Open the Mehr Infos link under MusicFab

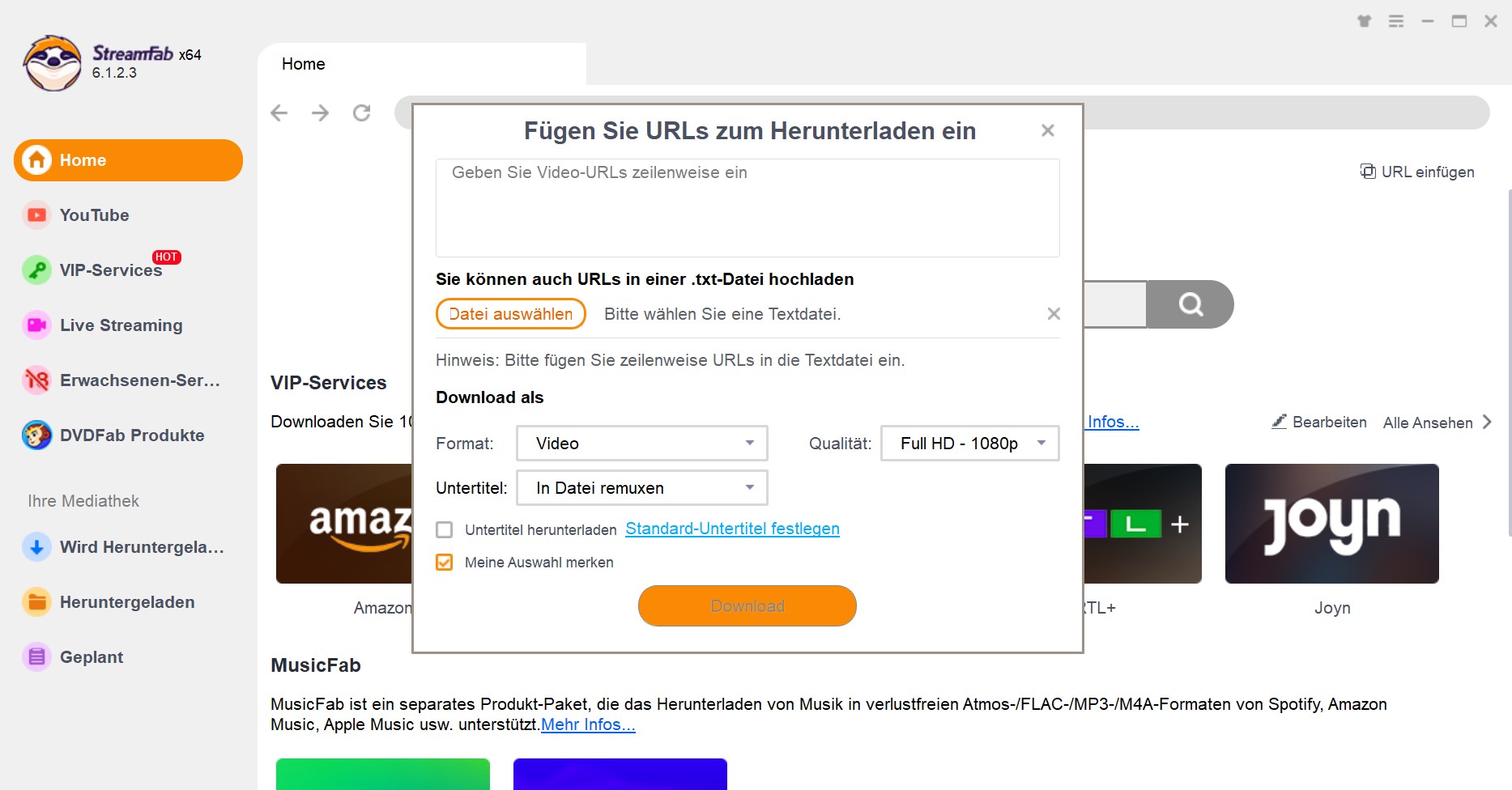(x=588, y=724)
